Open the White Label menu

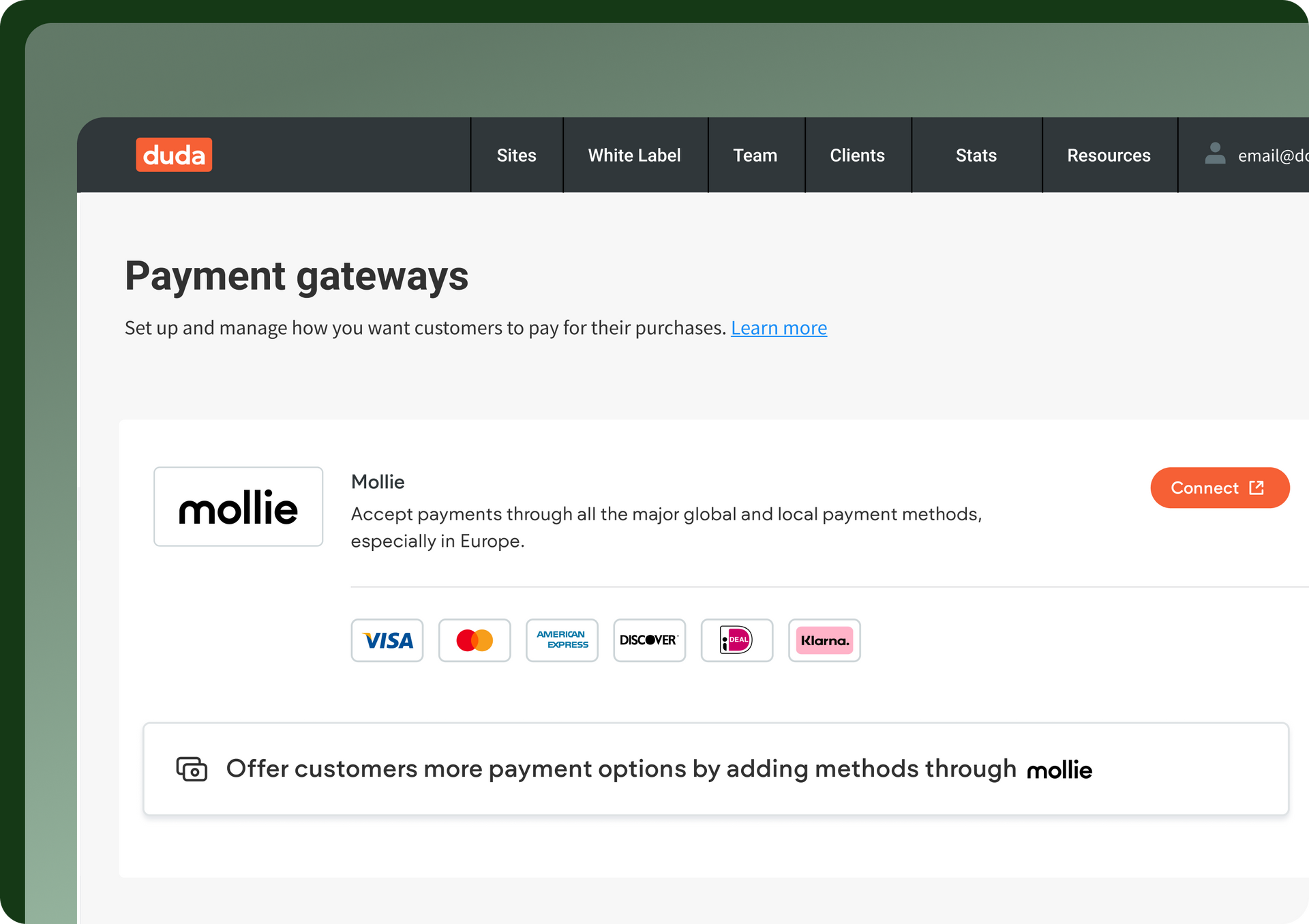point(634,155)
